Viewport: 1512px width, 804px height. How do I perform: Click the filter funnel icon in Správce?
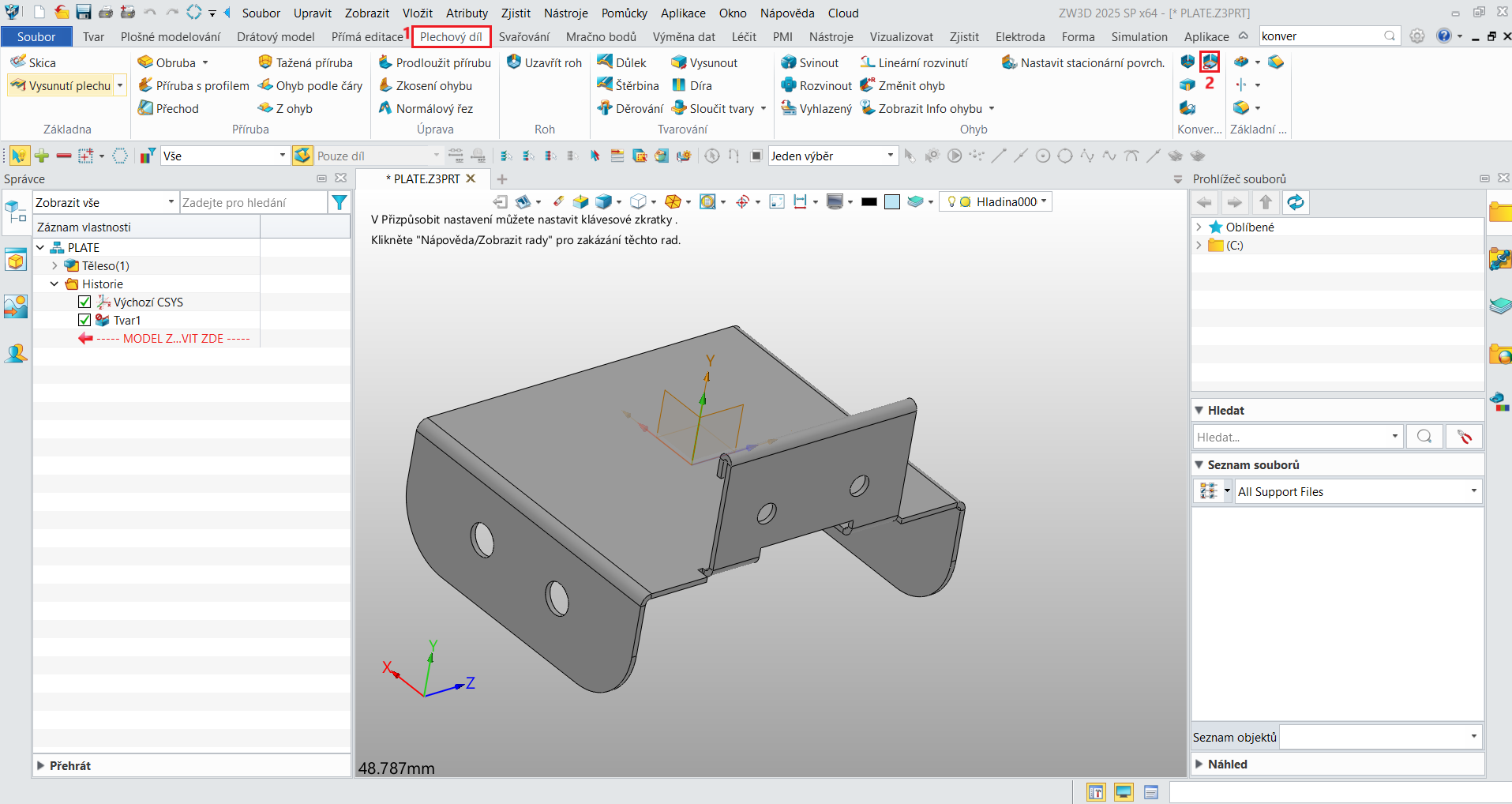tap(340, 203)
